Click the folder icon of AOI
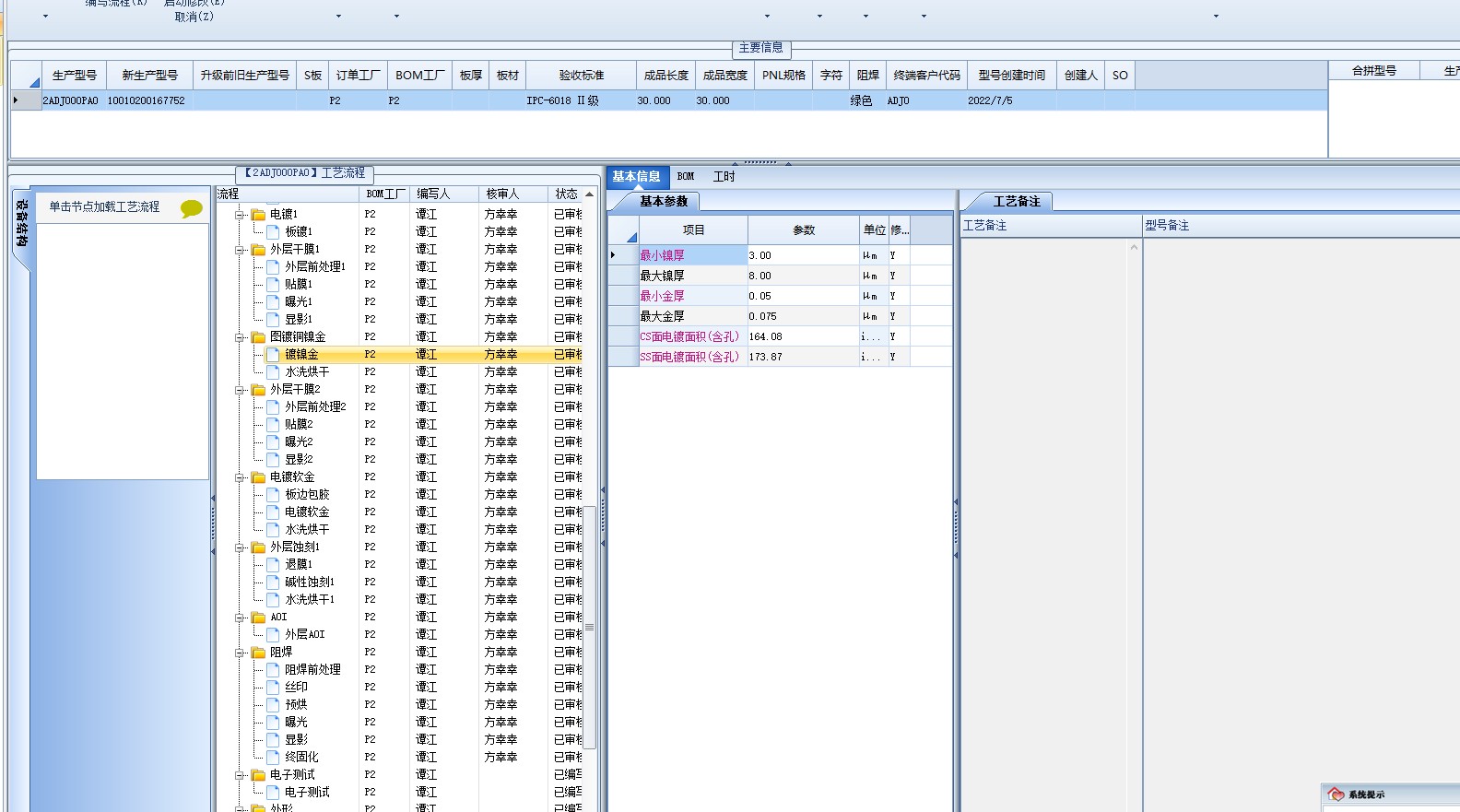The image size is (1460, 812). coord(259,617)
